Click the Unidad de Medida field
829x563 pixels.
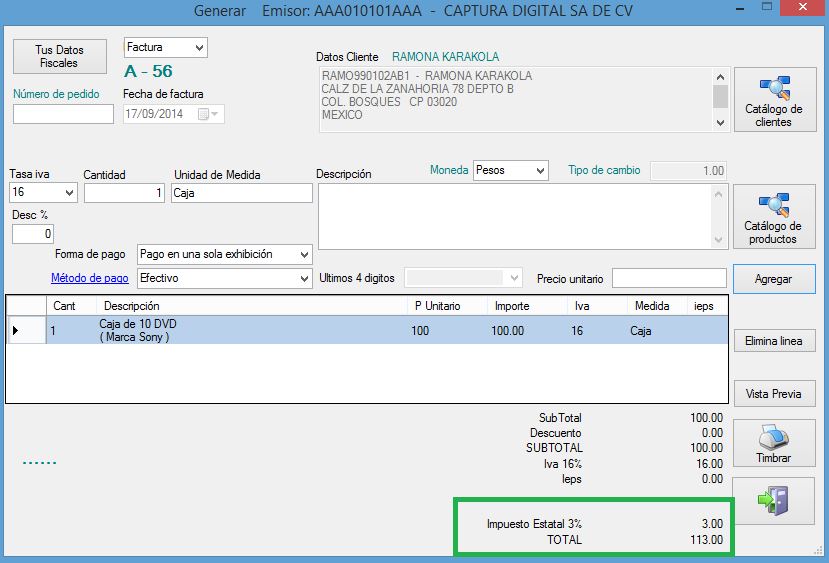(x=242, y=193)
